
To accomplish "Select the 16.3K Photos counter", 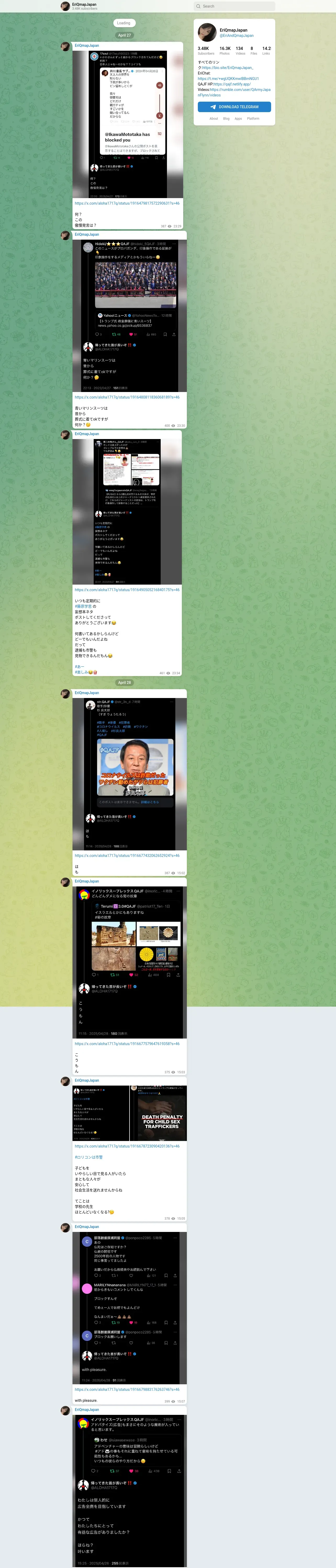I will (x=225, y=50).
